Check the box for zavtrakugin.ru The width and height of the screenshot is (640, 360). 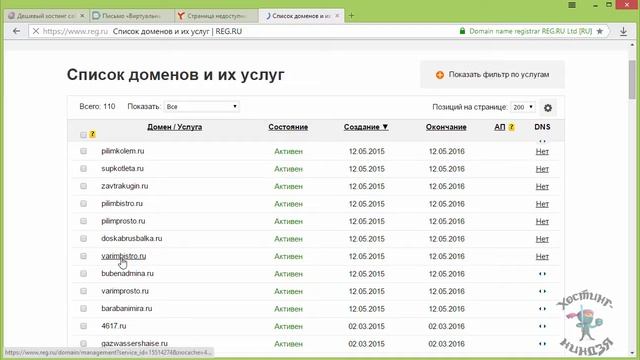(x=83, y=186)
